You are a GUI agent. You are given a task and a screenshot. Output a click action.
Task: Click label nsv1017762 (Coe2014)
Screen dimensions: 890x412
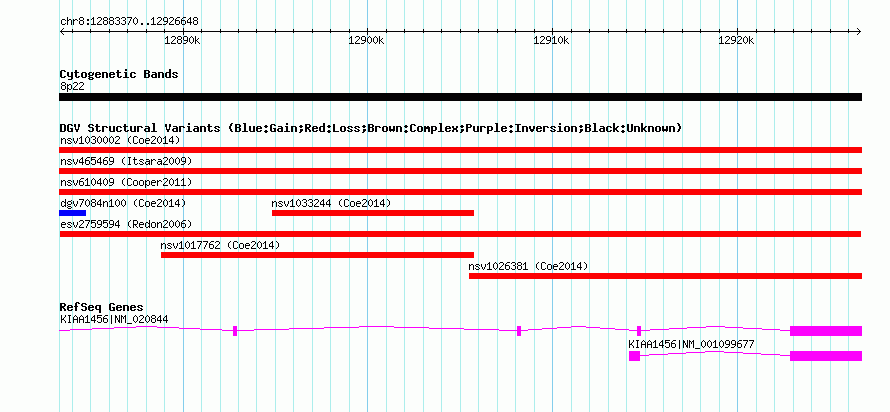(220, 245)
